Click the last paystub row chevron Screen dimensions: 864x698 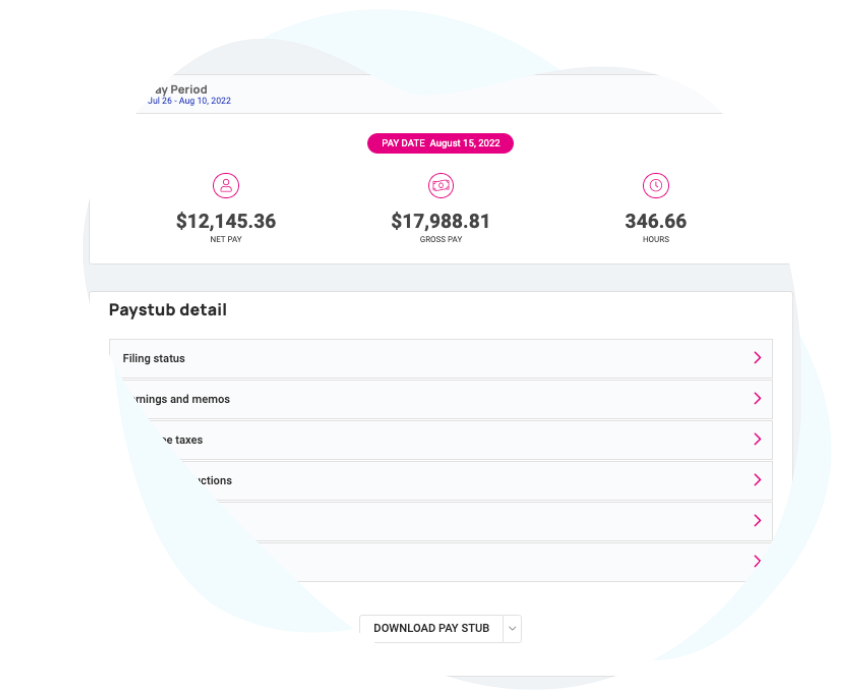(757, 561)
